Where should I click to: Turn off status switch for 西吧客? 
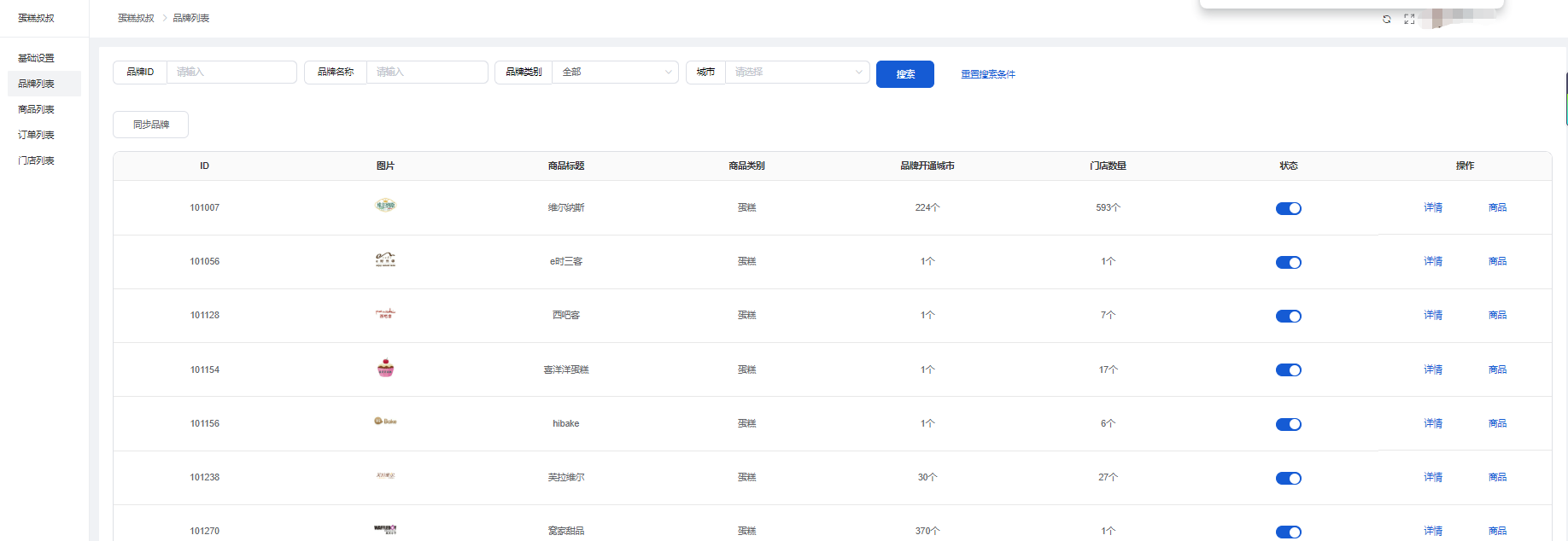click(1288, 316)
